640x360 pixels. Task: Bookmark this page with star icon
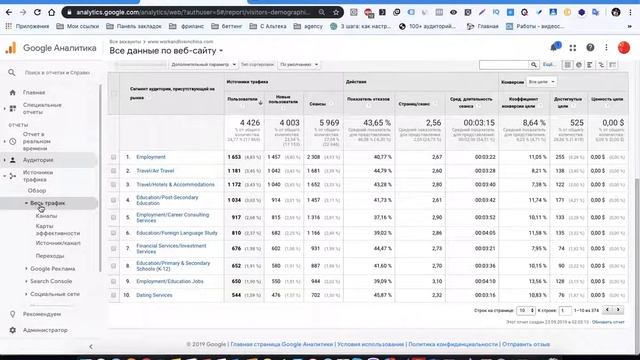[x=336, y=12]
